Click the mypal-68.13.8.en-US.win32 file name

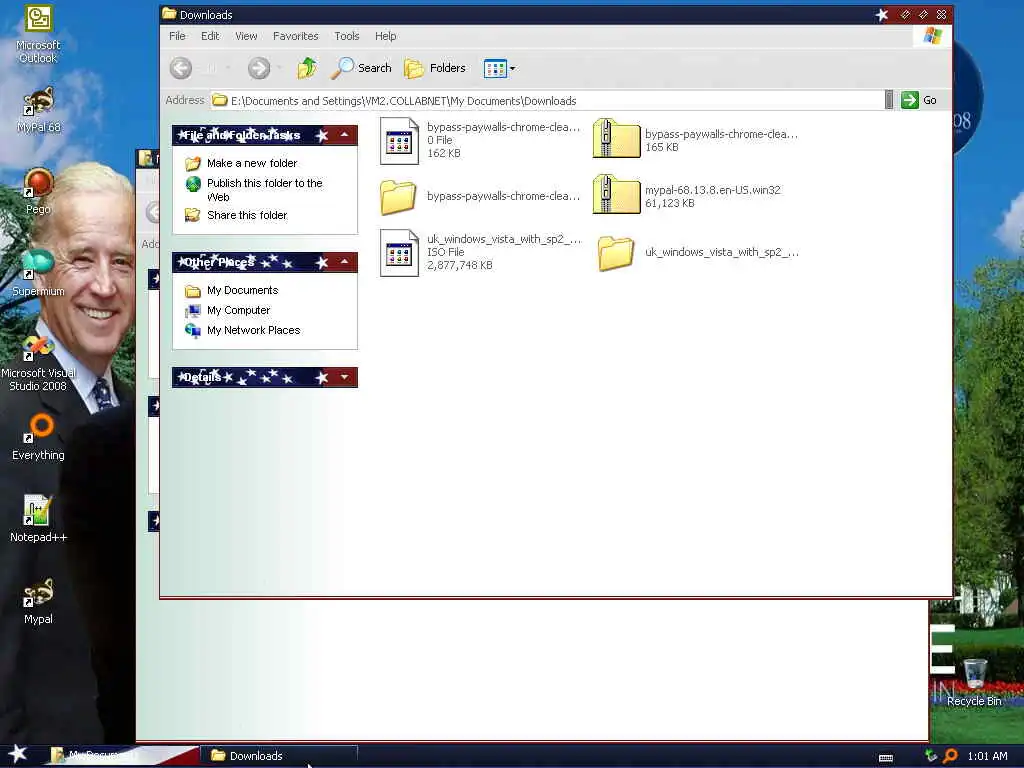pos(712,190)
